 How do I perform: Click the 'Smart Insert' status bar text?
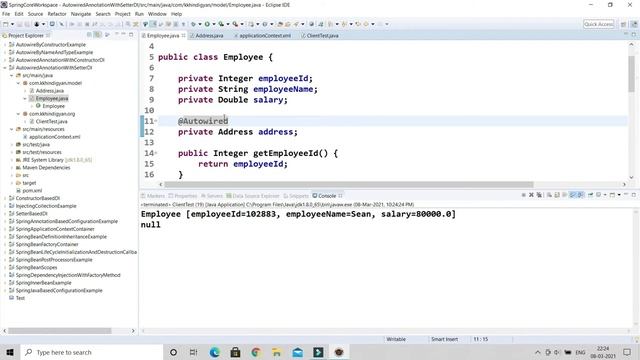[x=444, y=339]
